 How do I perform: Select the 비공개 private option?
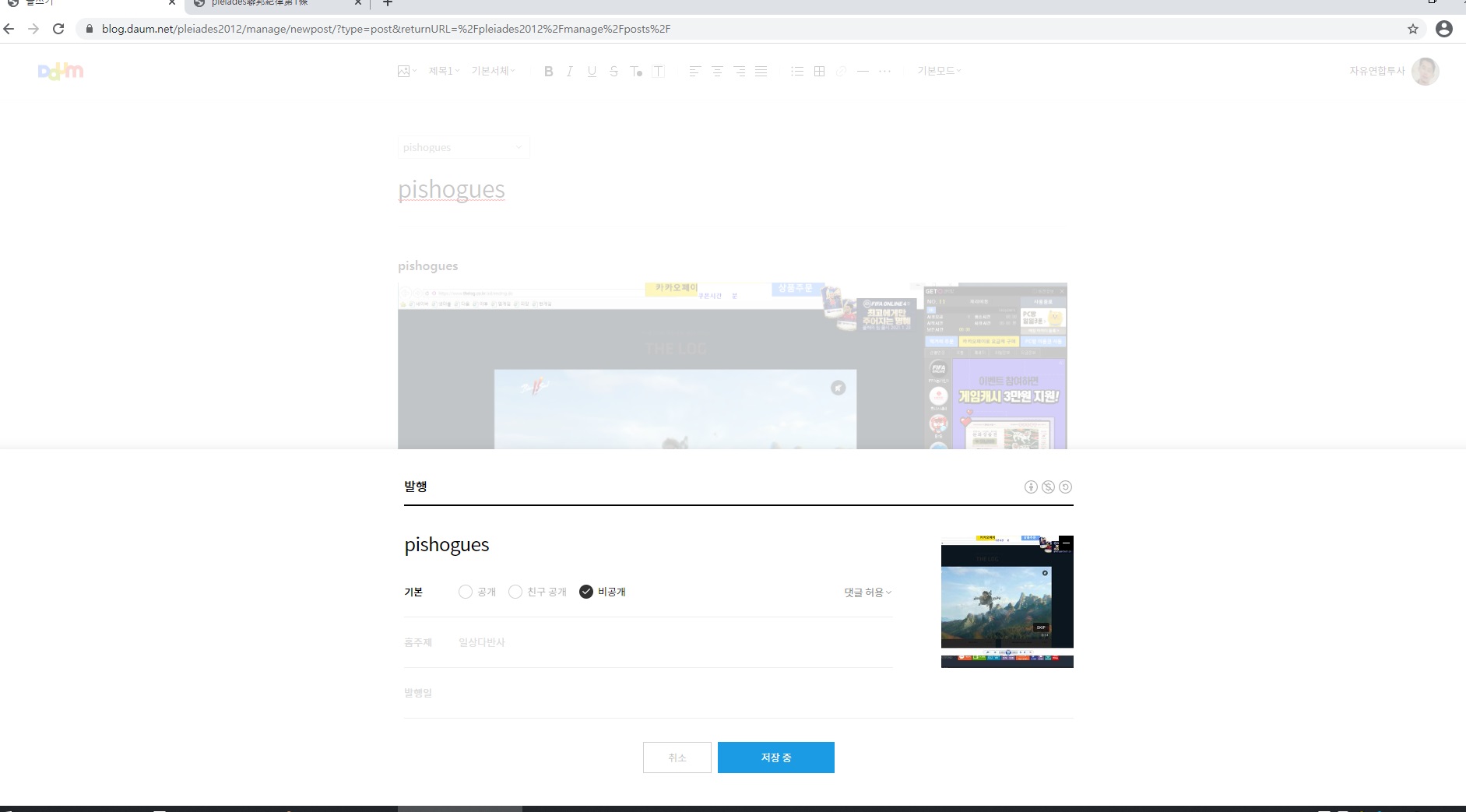[586, 592]
